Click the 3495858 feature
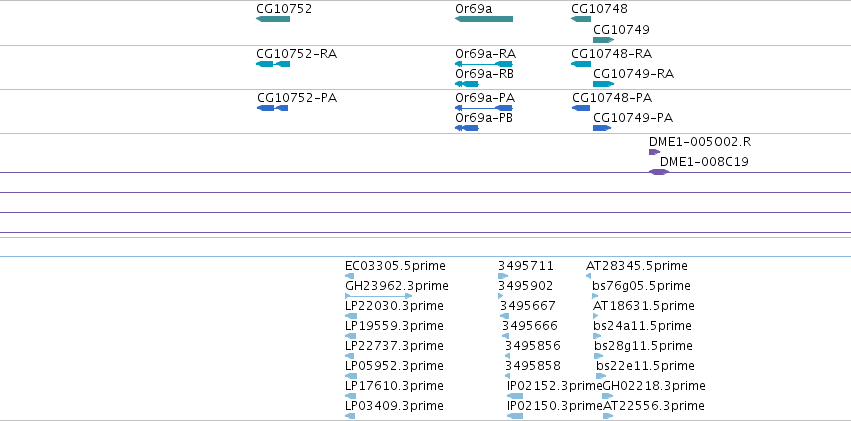Image resolution: width=851 pixels, height=421 pixels. point(507,376)
